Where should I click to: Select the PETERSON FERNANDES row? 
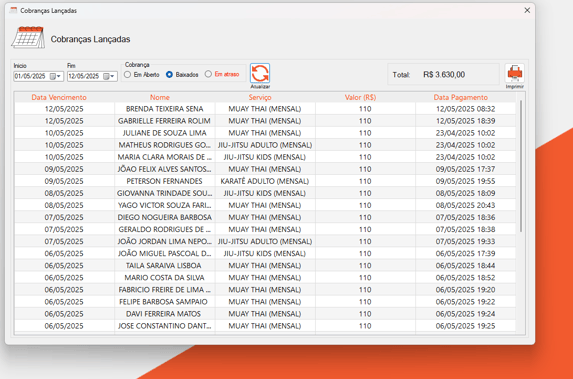tap(265, 181)
